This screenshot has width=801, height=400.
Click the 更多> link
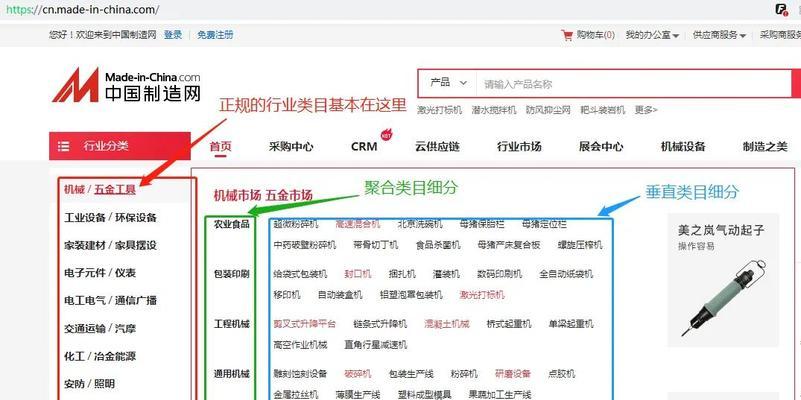[x=646, y=110]
